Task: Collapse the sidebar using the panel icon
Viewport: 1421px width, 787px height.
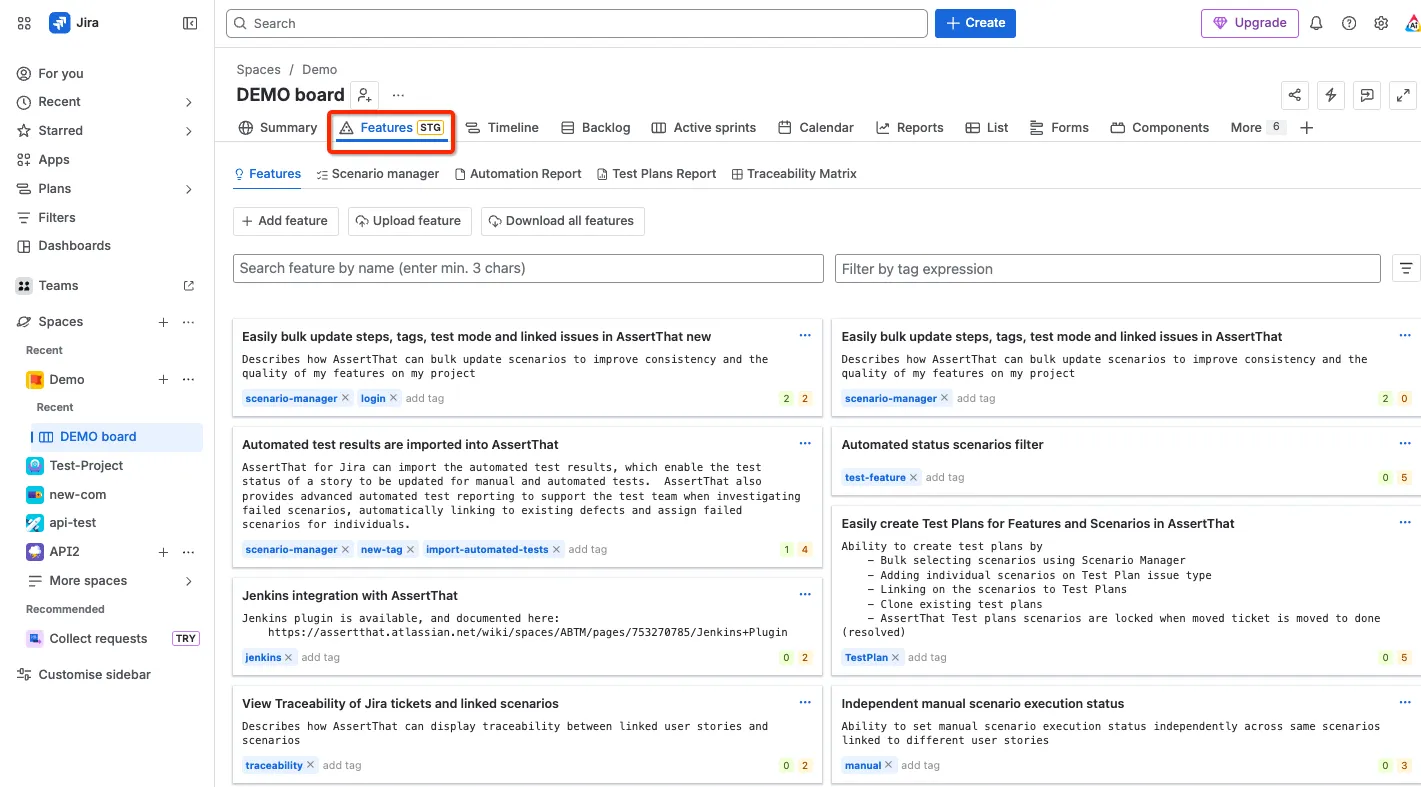Action: [x=190, y=23]
